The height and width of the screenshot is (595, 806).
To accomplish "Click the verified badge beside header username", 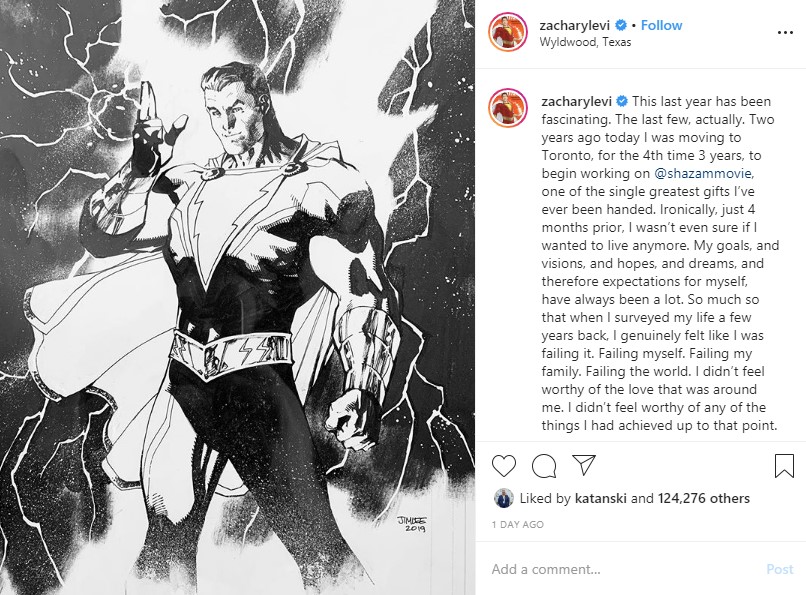I will [621, 25].
